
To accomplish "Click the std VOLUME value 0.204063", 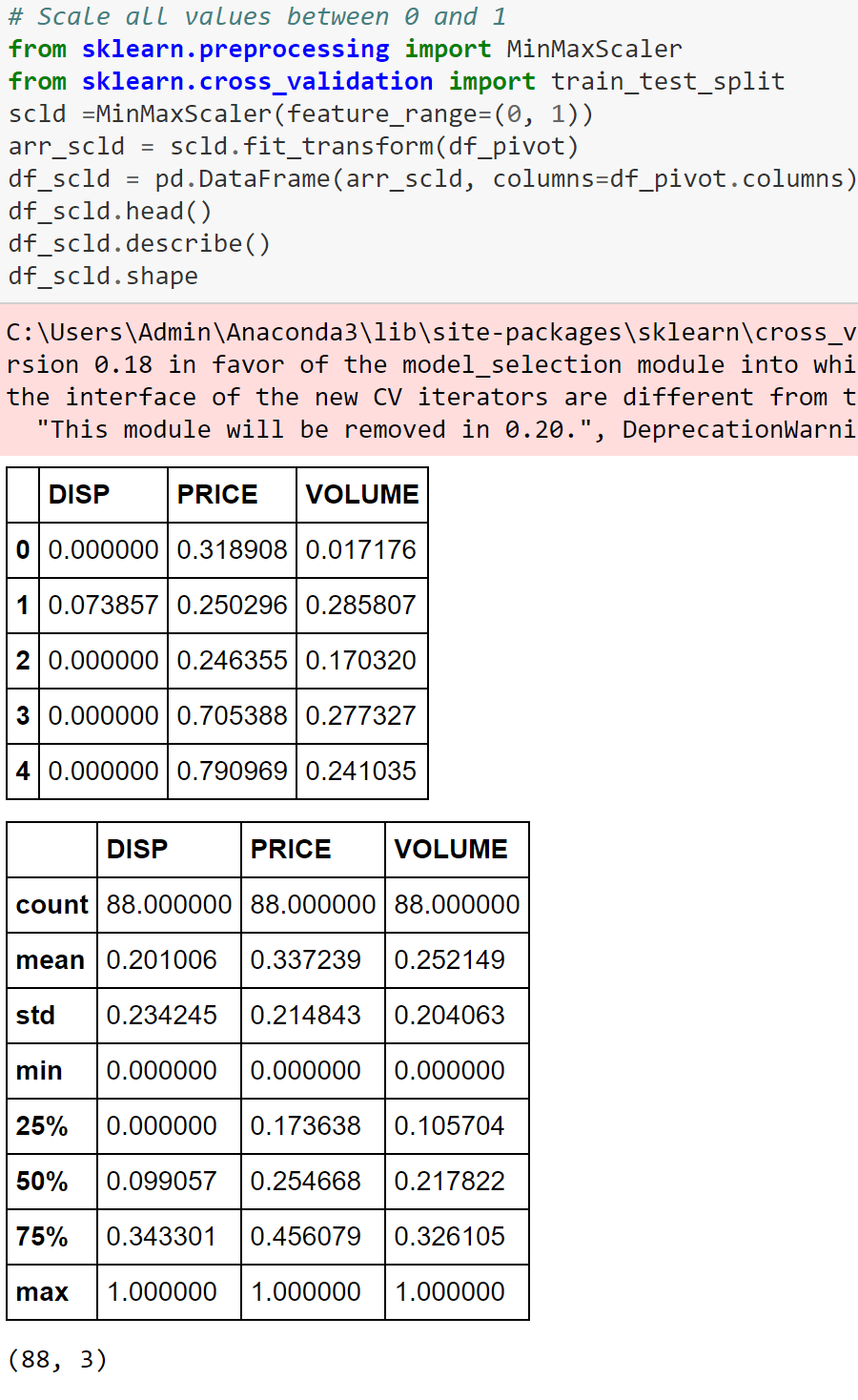I will click(450, 1015).
